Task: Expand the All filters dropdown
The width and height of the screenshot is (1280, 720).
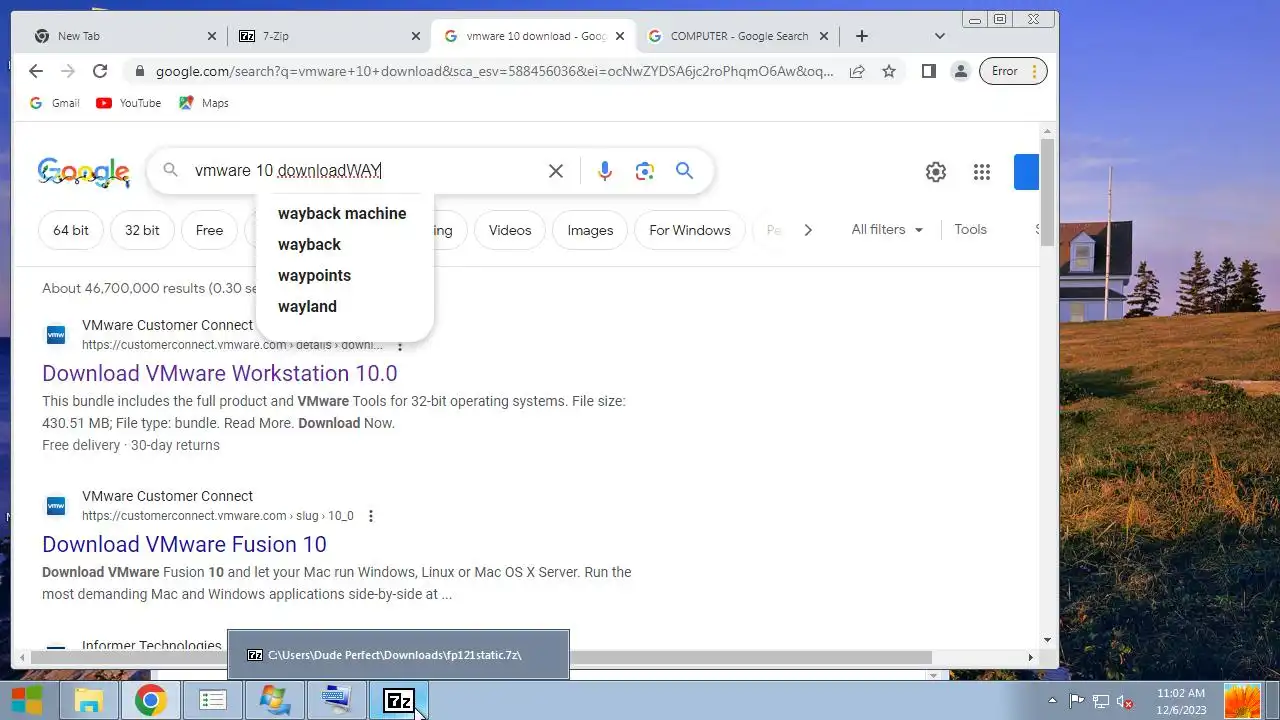Action: (887, 229)
